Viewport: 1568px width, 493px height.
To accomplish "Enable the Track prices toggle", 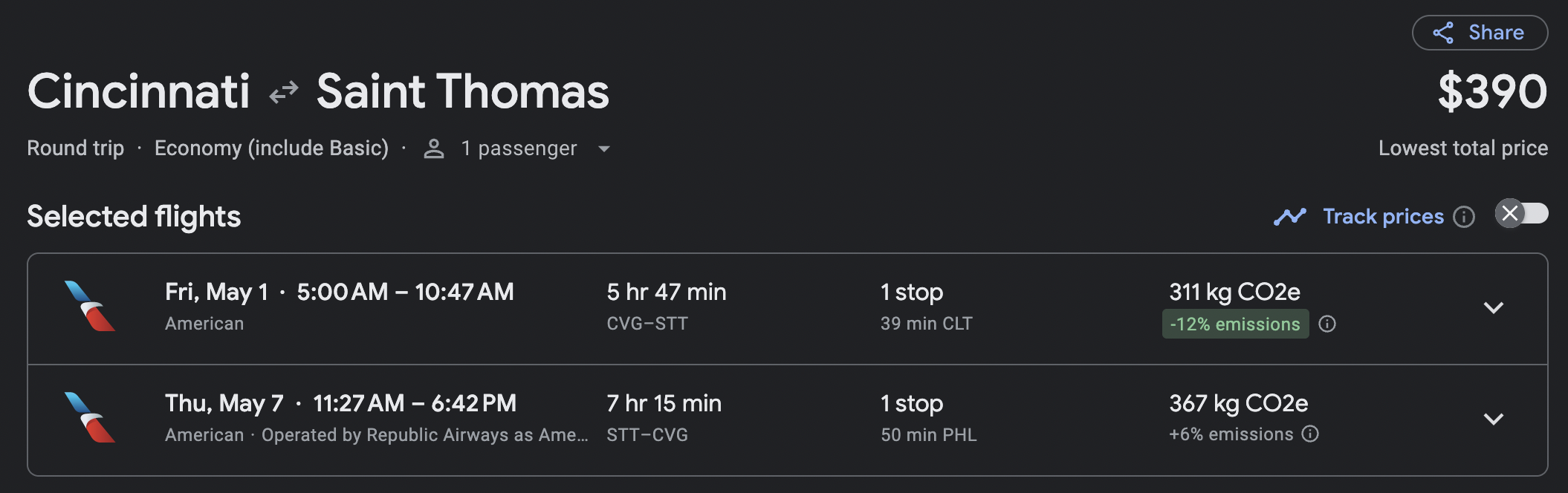I will pos(1521,214).
